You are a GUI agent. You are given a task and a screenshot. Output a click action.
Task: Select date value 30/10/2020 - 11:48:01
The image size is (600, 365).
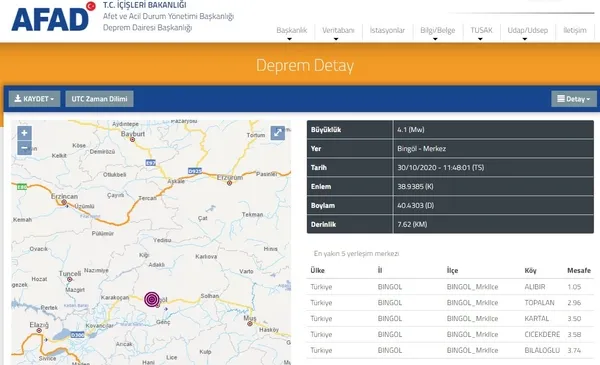coord(440,167)
